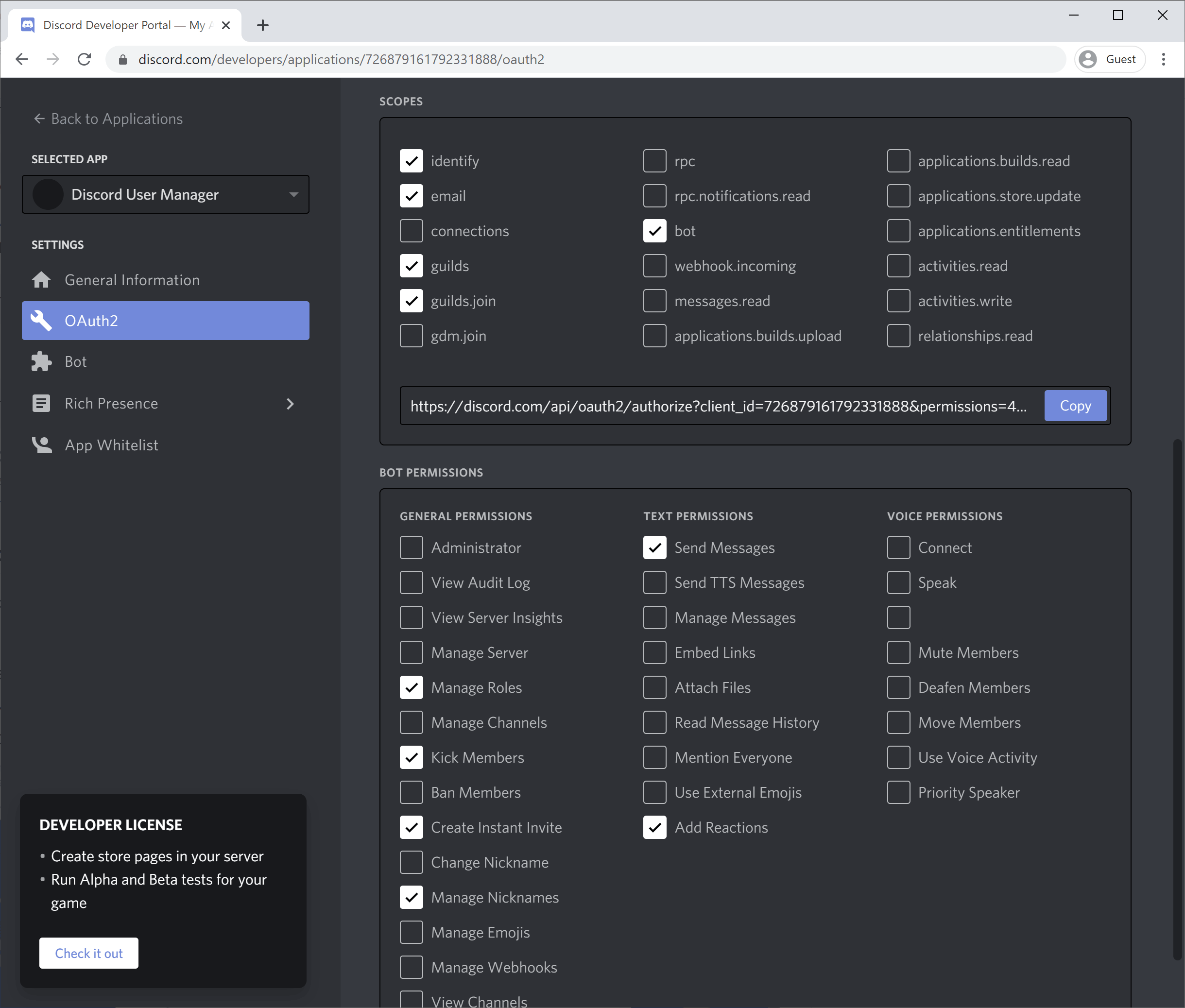Uncheck the bot scope checkbox
The image size is (1185, 1008).
click(655, 231)
